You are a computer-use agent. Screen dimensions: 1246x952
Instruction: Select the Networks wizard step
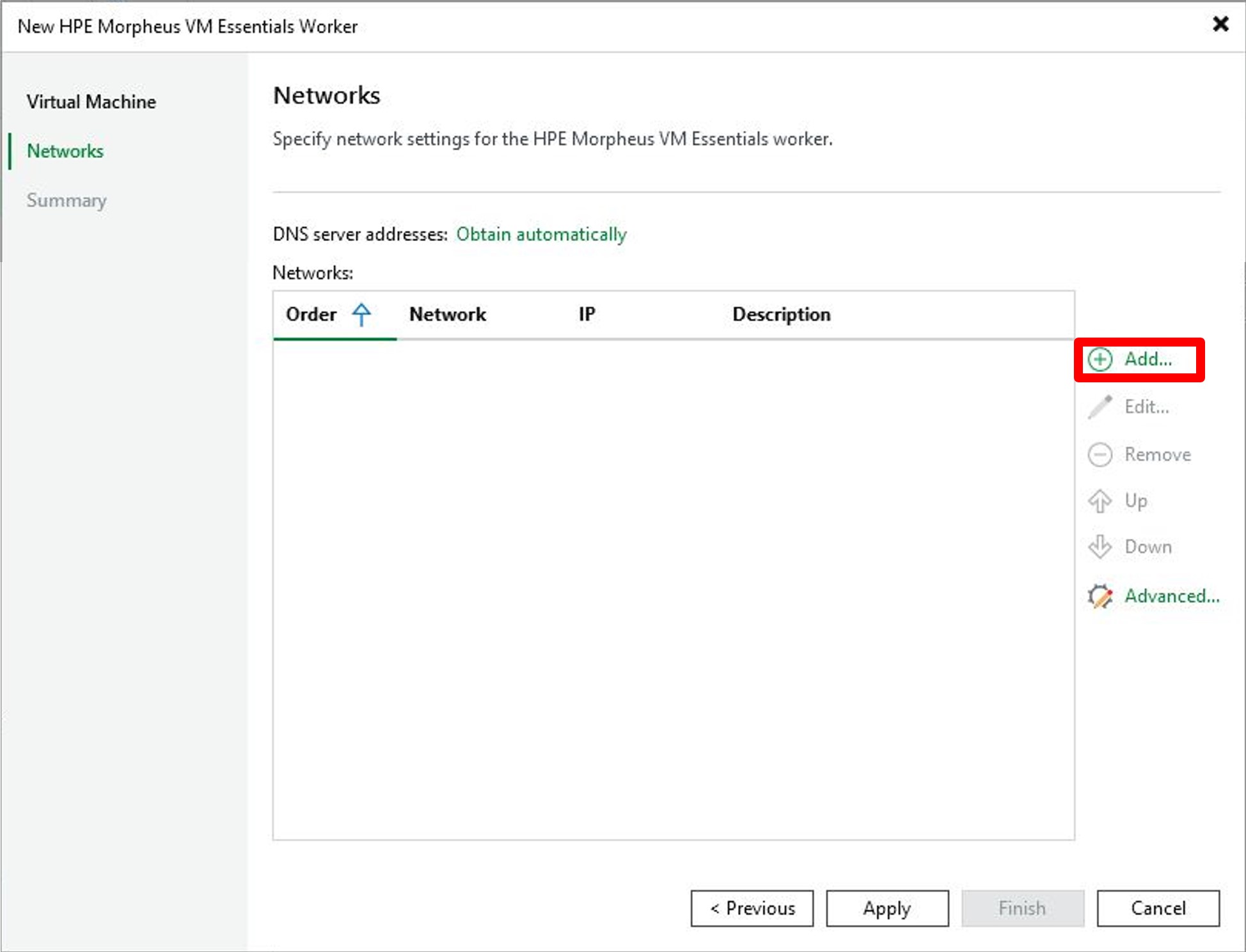(x=65, y=151)
